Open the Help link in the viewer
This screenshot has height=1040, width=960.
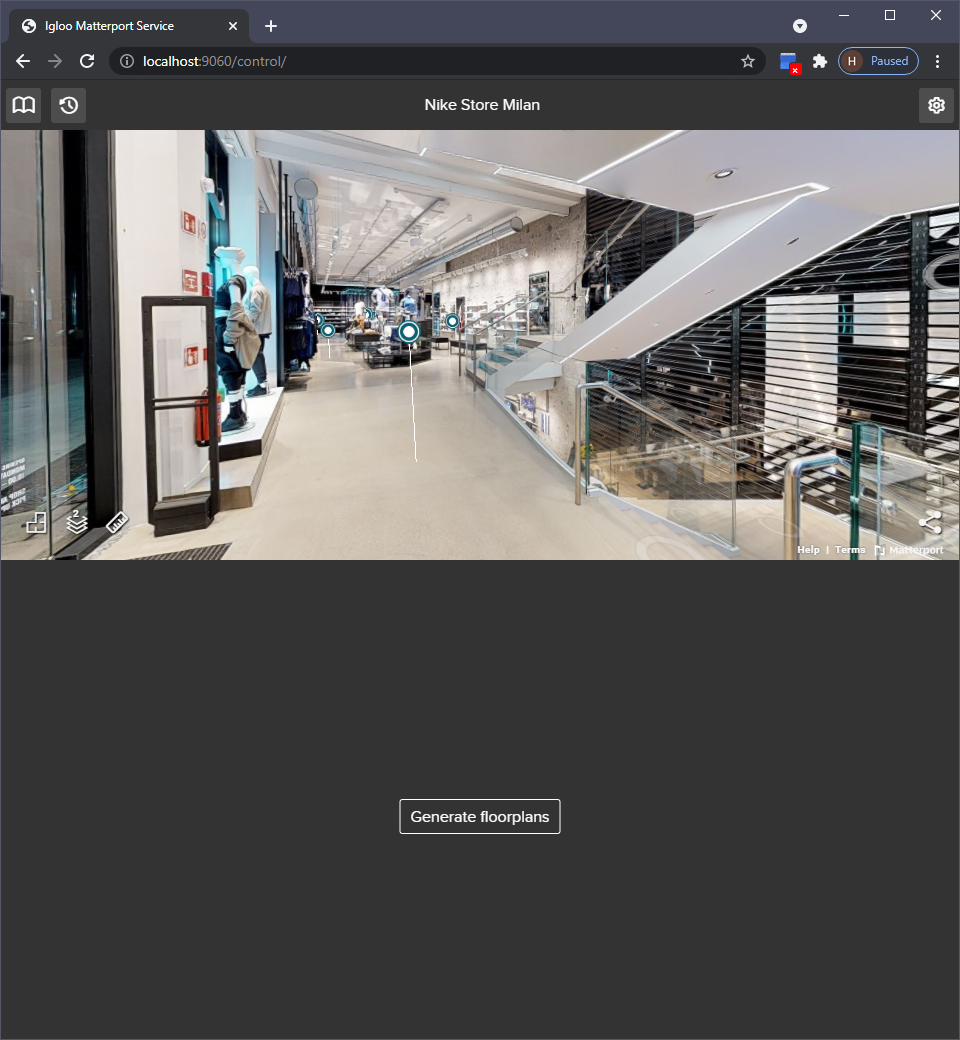pos(808,550)
